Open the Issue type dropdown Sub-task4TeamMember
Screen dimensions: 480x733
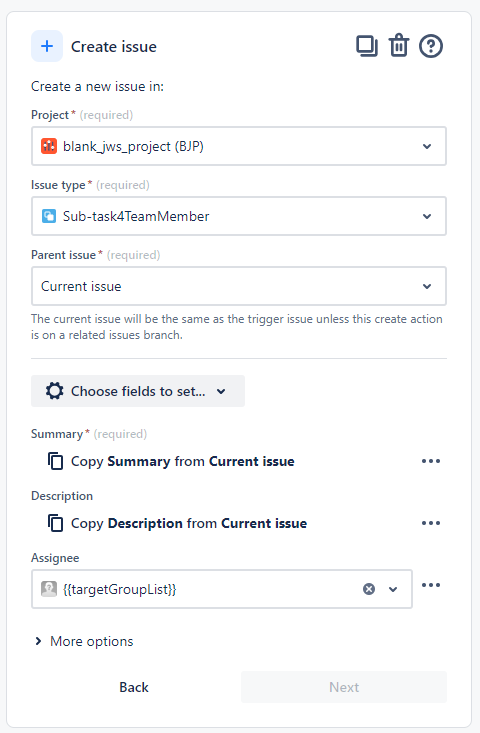pos(239,216)
